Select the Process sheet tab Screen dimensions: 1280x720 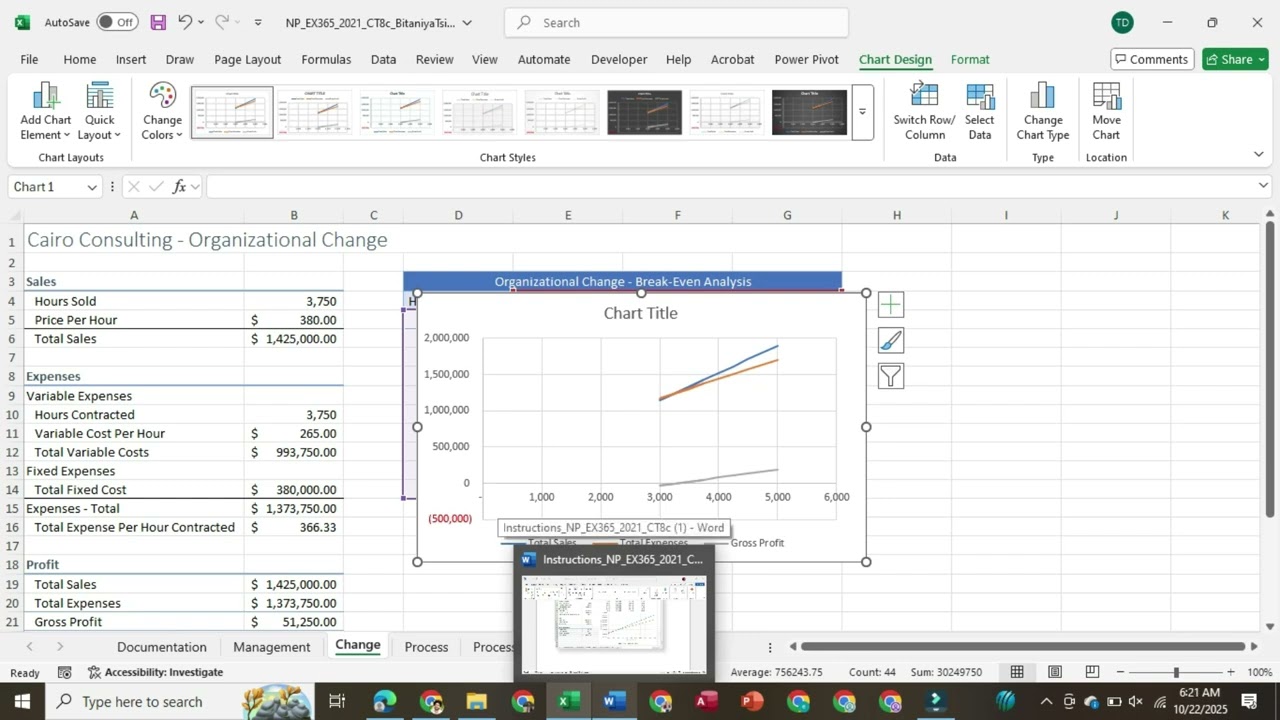tap(426, 647)
